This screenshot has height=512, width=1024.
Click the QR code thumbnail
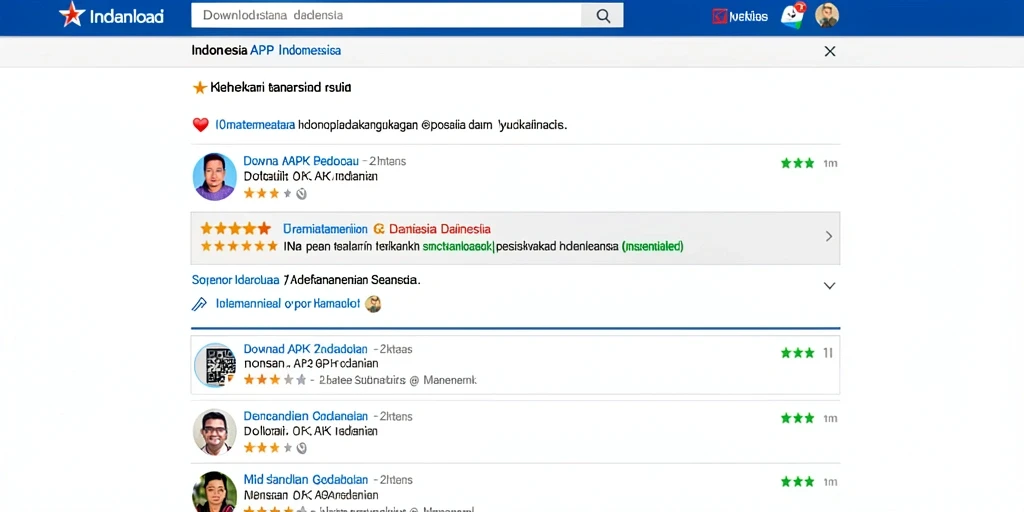[x=216, y=366]
